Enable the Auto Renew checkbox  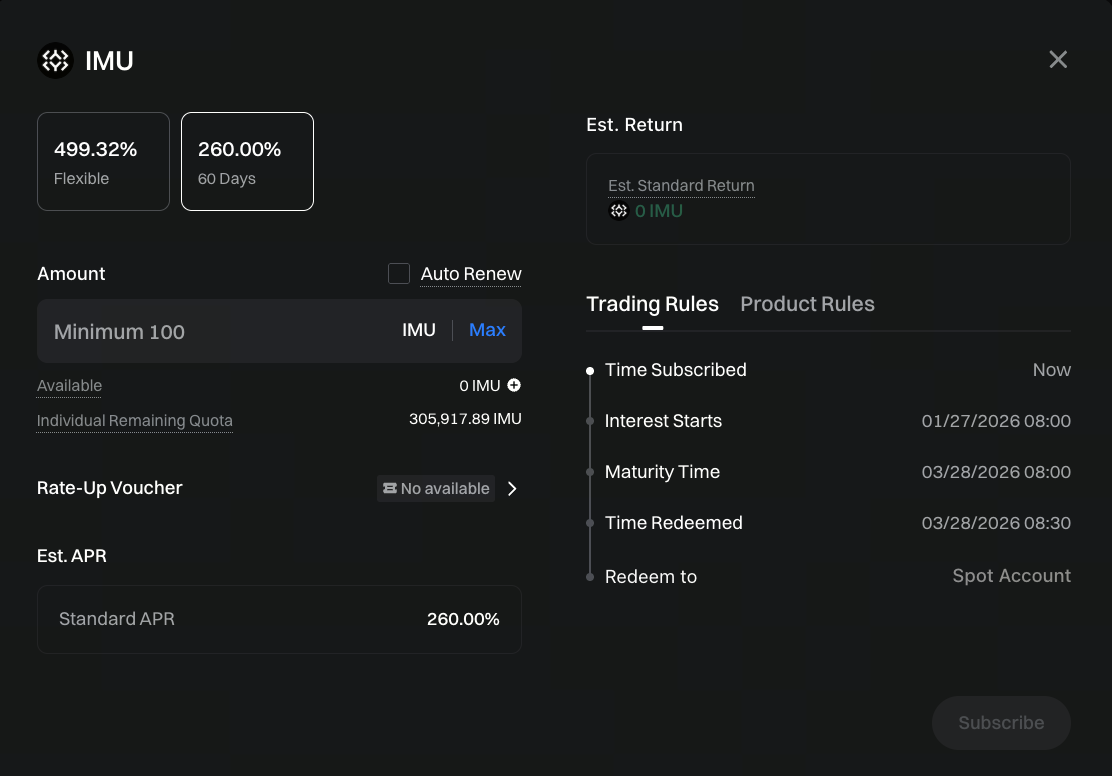(399, 274)
